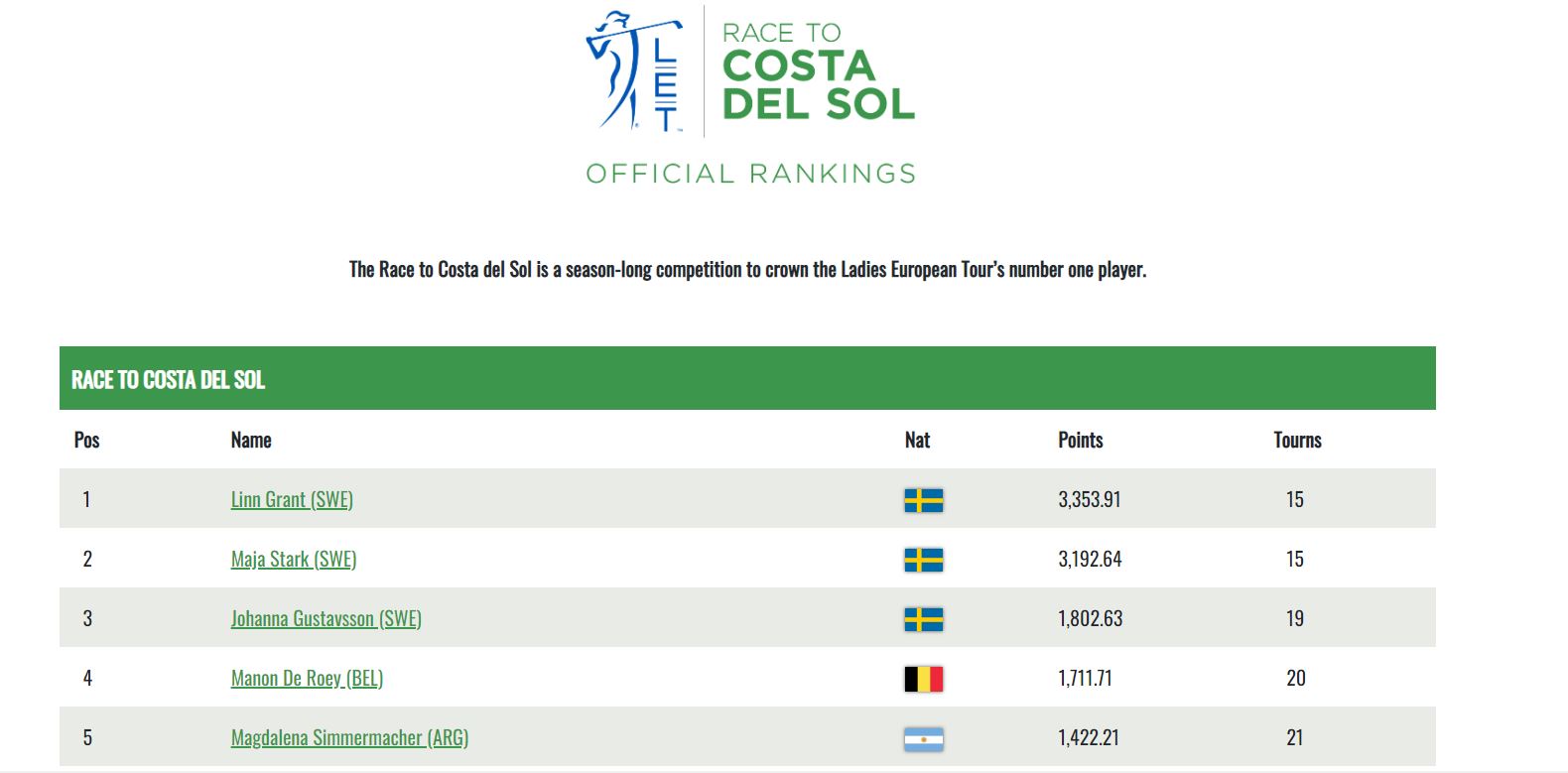Click the Argentine flag icon
Image resolution: width=1568 pixels, height=773 pixels.
(x=924, y=738)
